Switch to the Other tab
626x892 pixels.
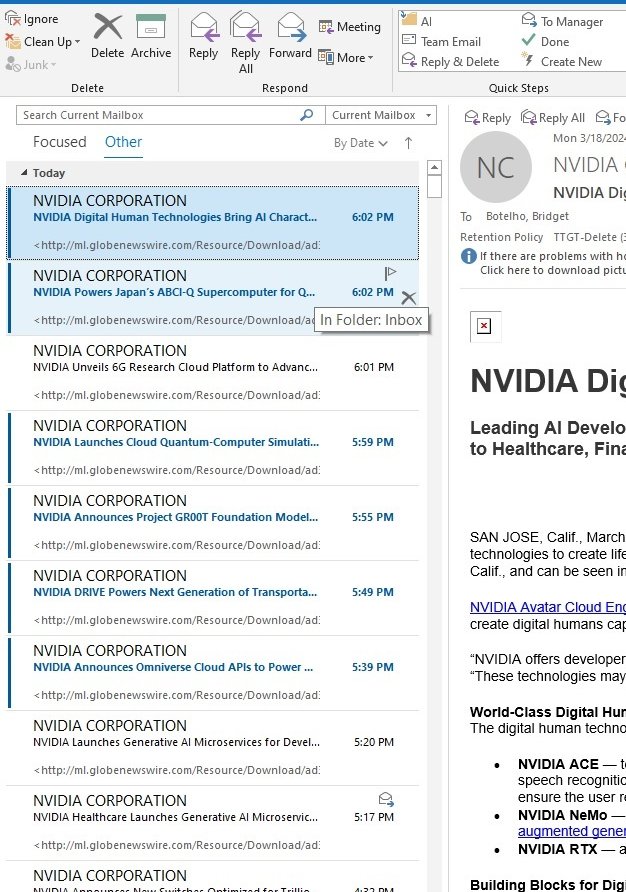click(123, 142)
